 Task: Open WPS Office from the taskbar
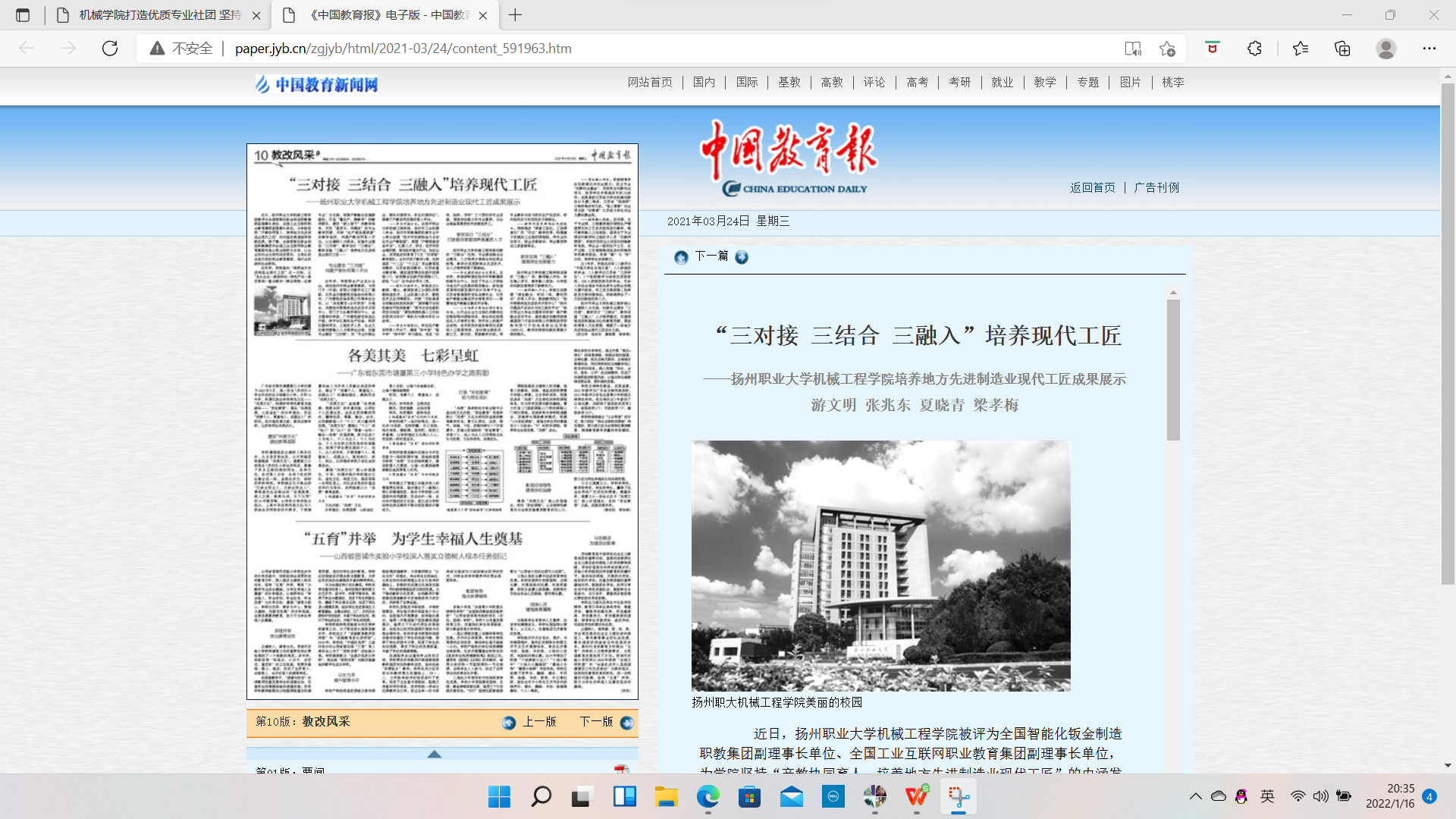coord(916,796)
